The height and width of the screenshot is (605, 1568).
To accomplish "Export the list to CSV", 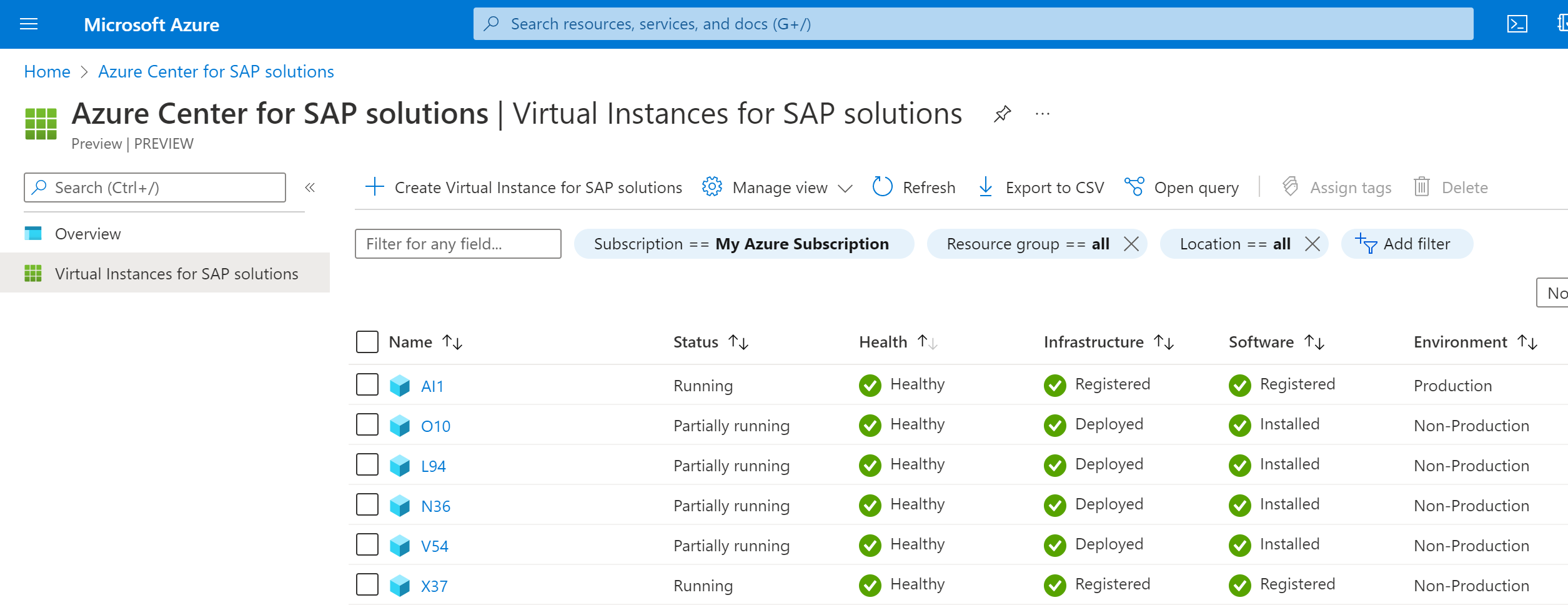I will tap(1041, 187).
